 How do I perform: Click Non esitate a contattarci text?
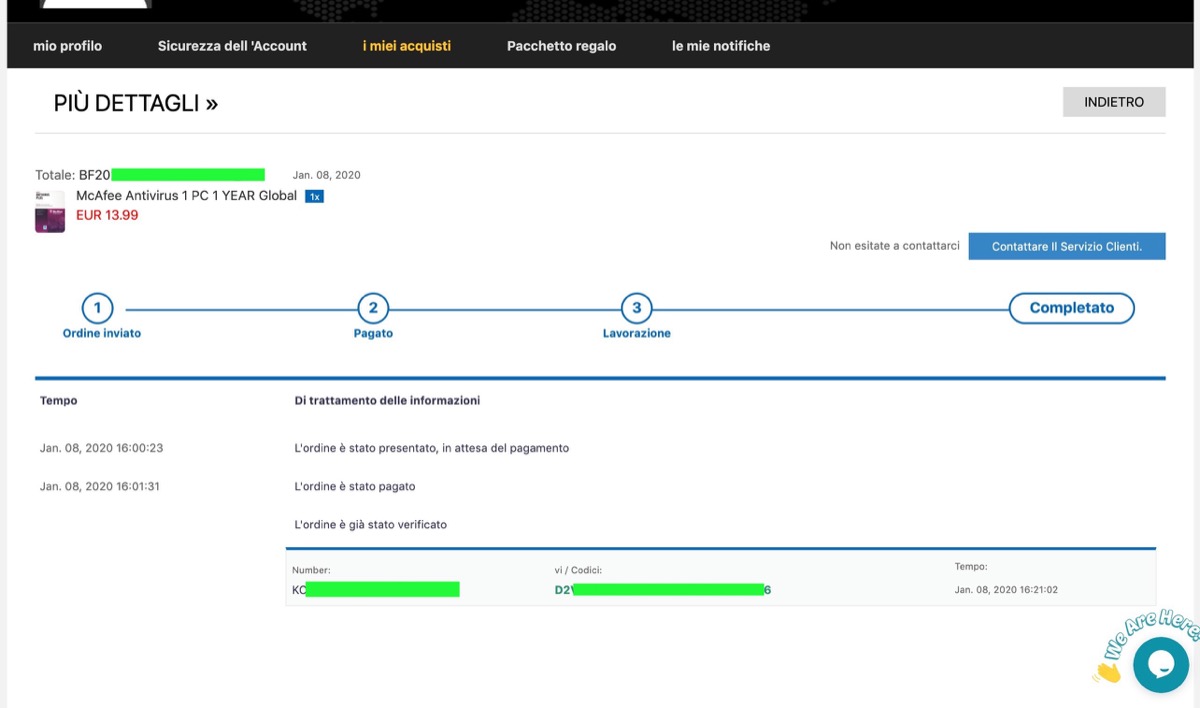[894, 246]
